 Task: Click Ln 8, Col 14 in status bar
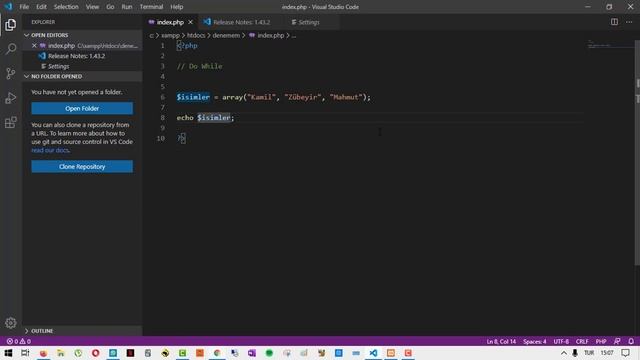501,341
